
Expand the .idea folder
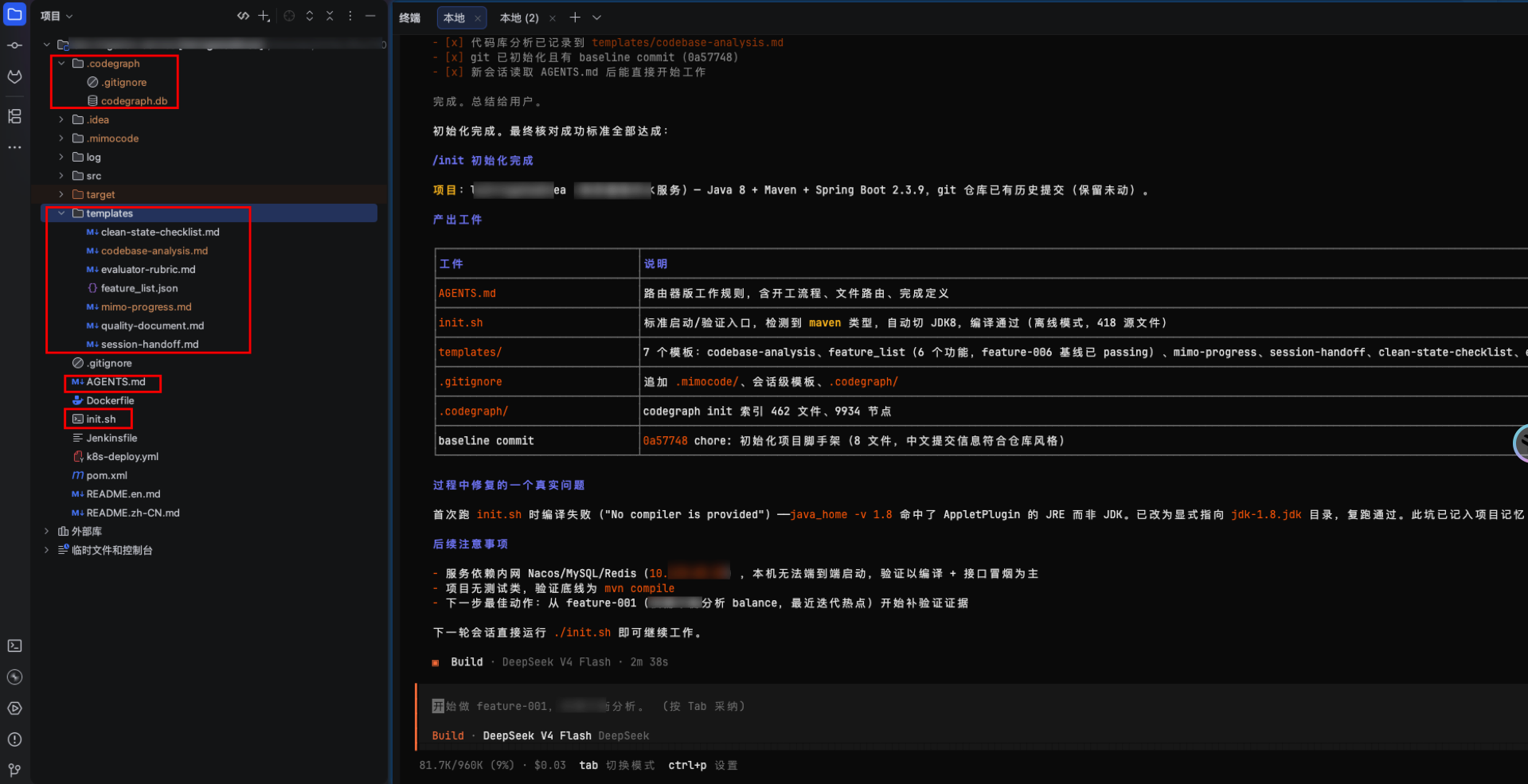[x=61, y=119]
